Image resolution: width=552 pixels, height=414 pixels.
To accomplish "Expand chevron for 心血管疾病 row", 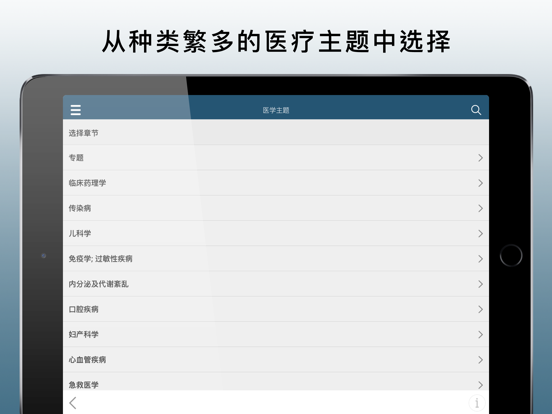I will pos(481,360).
